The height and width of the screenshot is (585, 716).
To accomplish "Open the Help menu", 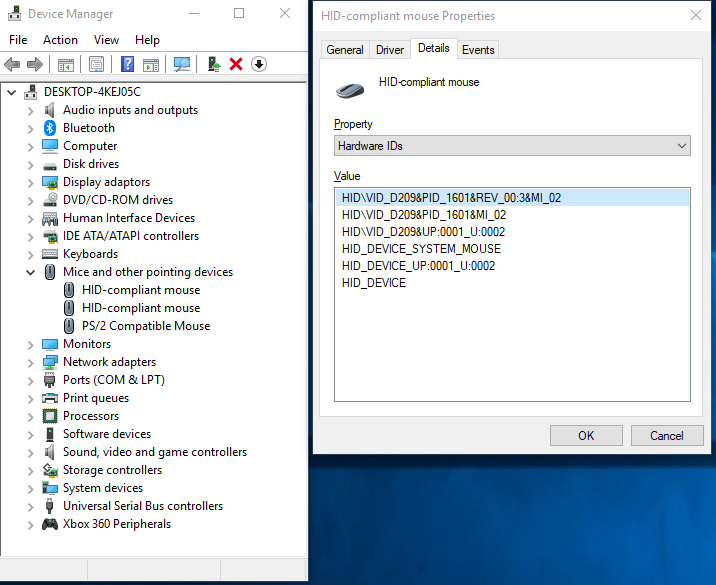I will (x=147, y=40).
